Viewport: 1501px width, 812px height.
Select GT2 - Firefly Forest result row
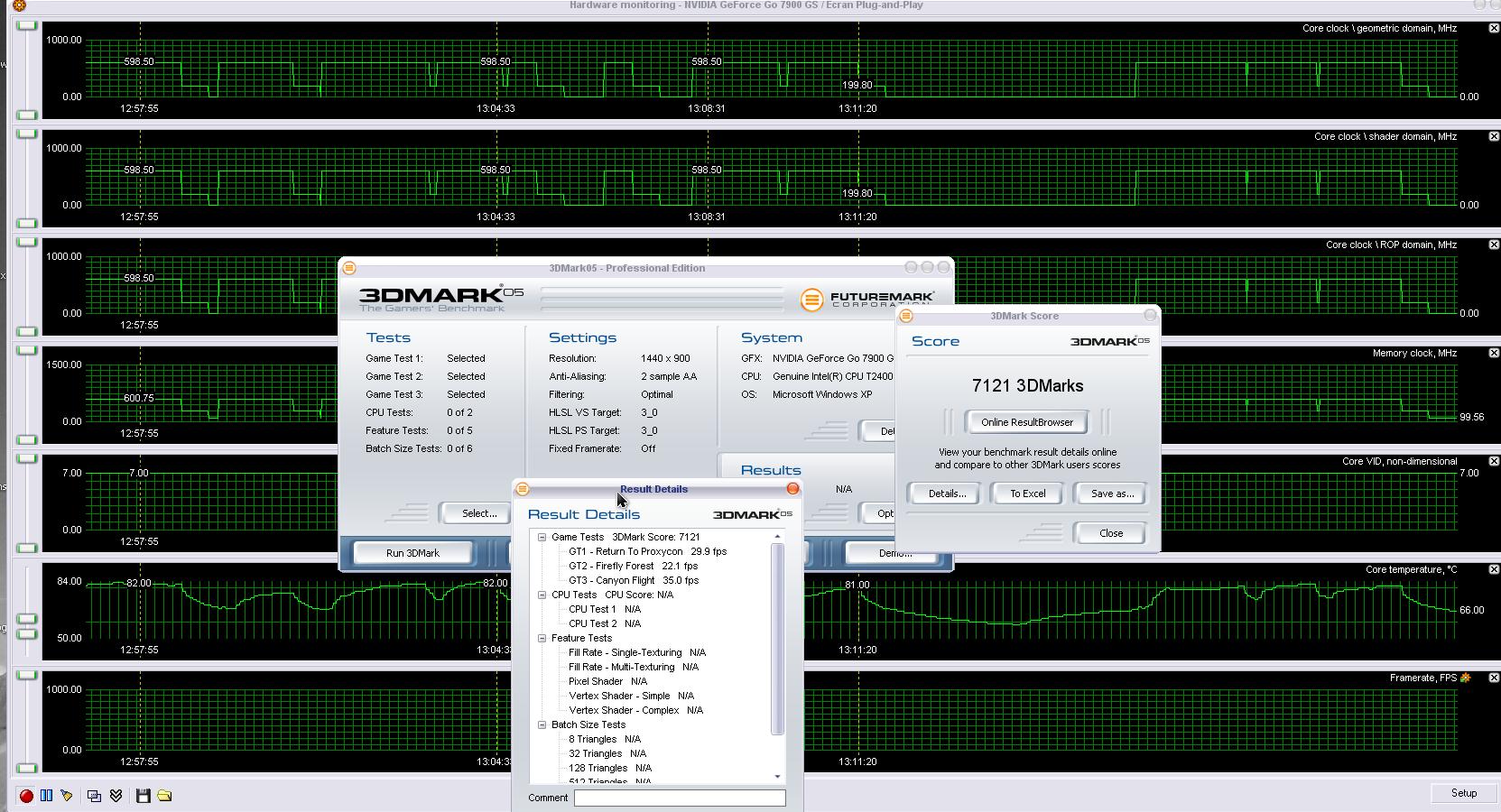(633, 566)
